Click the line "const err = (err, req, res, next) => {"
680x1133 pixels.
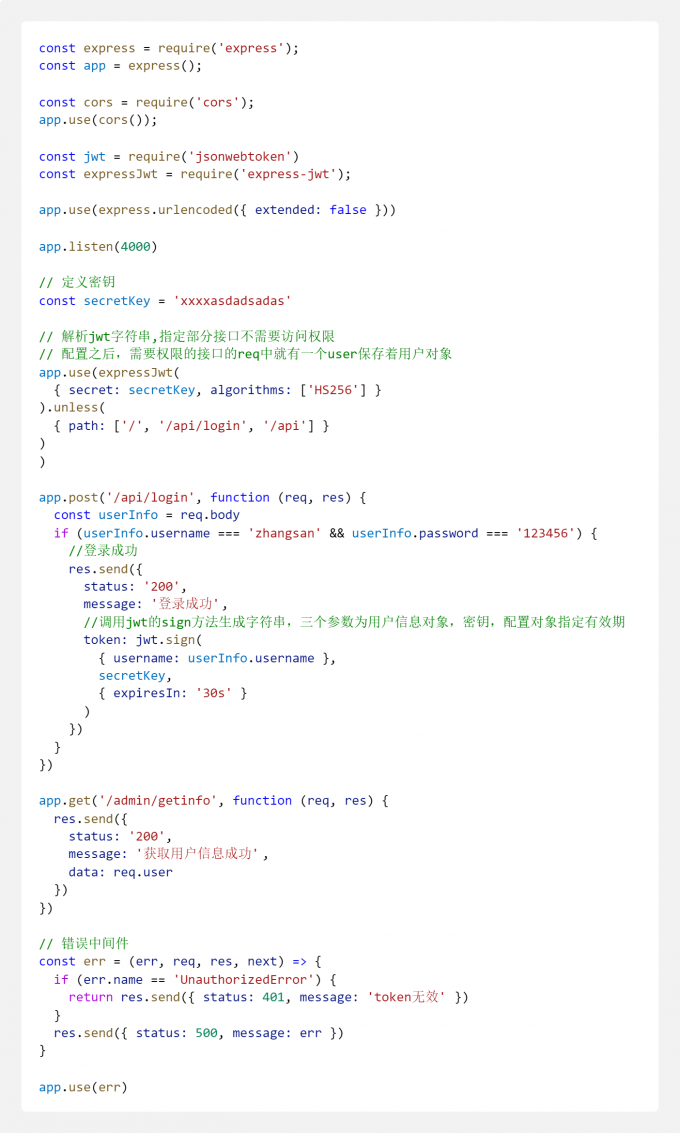click(x=180, y=962)
